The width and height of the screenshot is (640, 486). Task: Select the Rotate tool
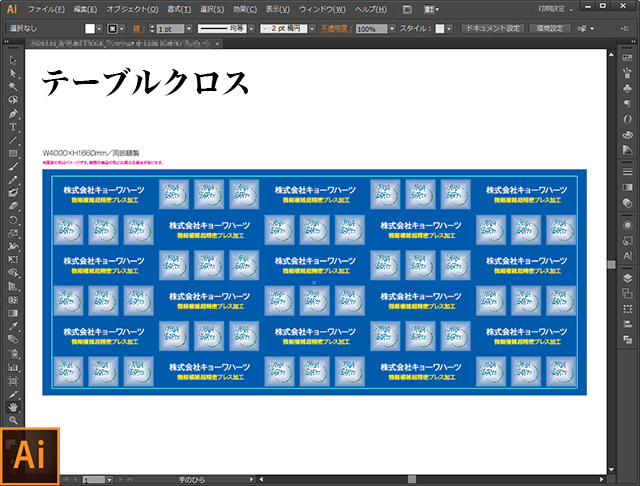[13, 220]
